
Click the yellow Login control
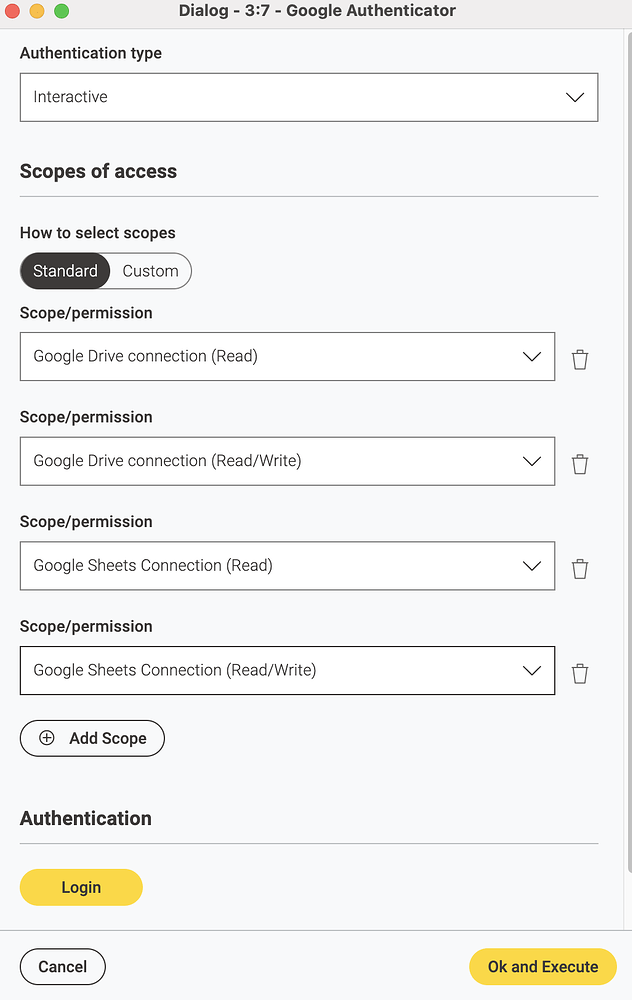[x=80, y=887]
